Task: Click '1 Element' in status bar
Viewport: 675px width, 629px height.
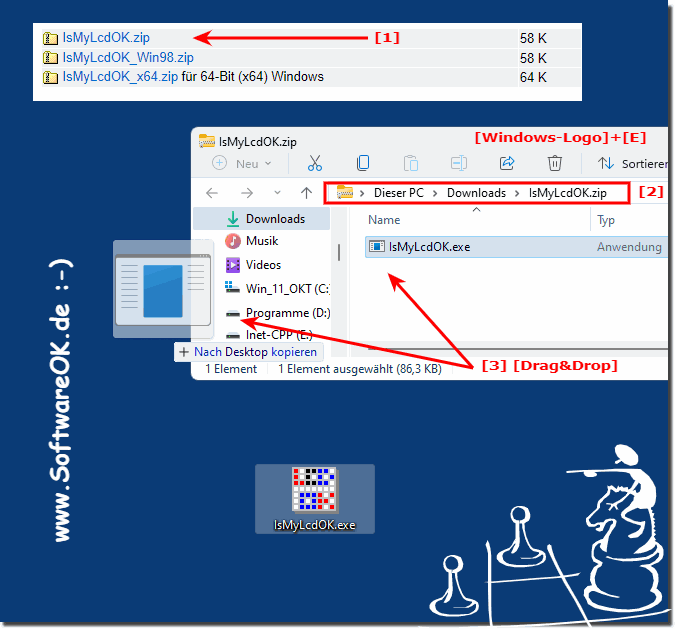Action: [x=231, y=369]
